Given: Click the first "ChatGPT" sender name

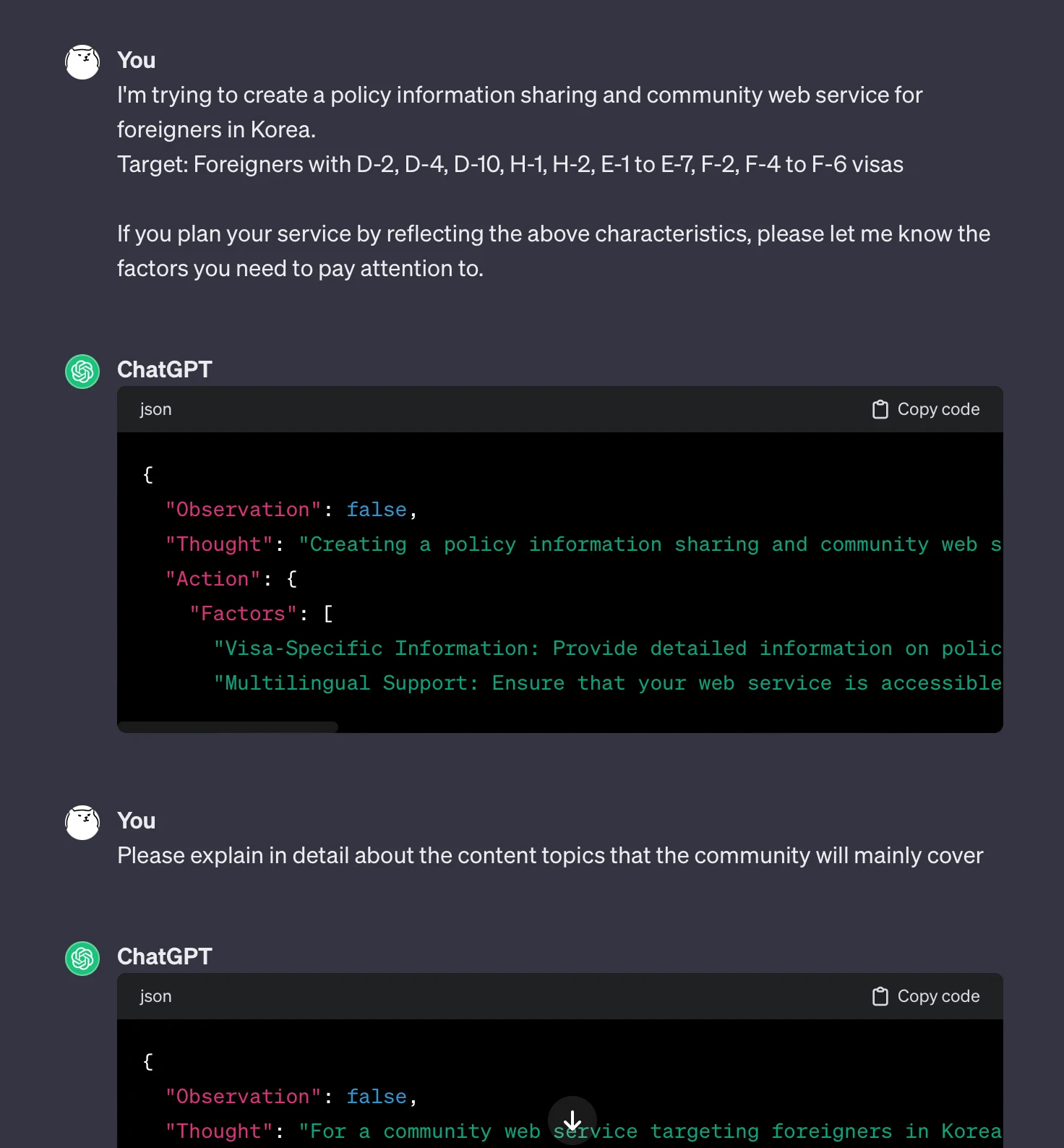Looking at the screenshot, I should click(x=164, y=369).
